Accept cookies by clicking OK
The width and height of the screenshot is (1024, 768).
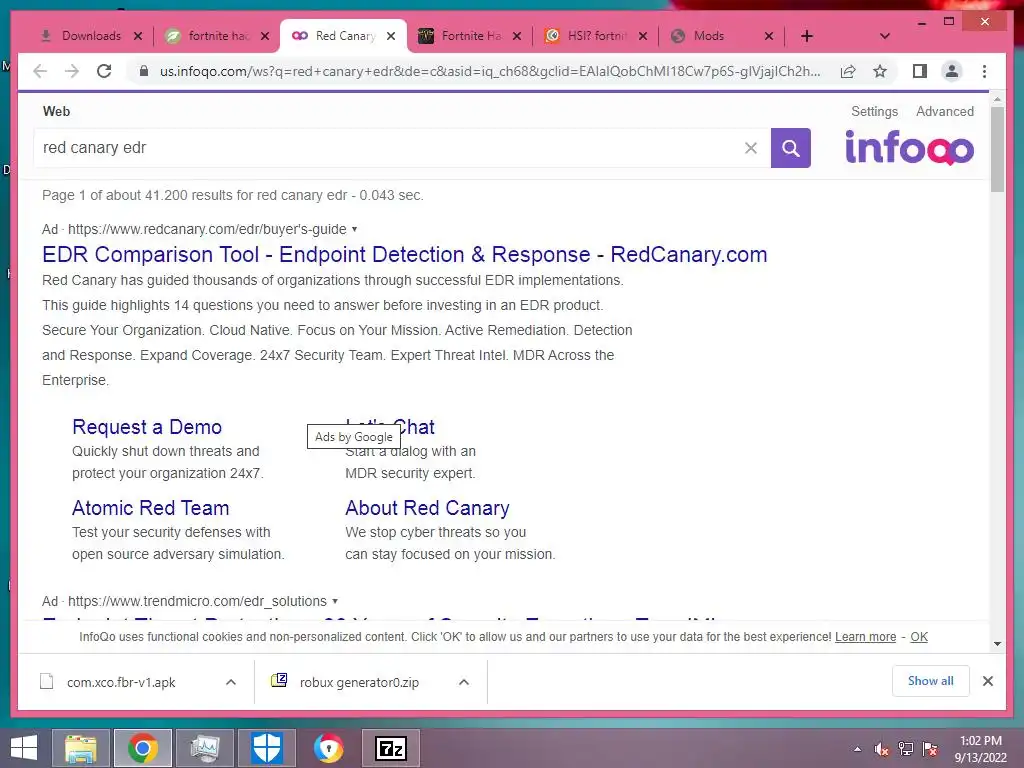[919, 637]
